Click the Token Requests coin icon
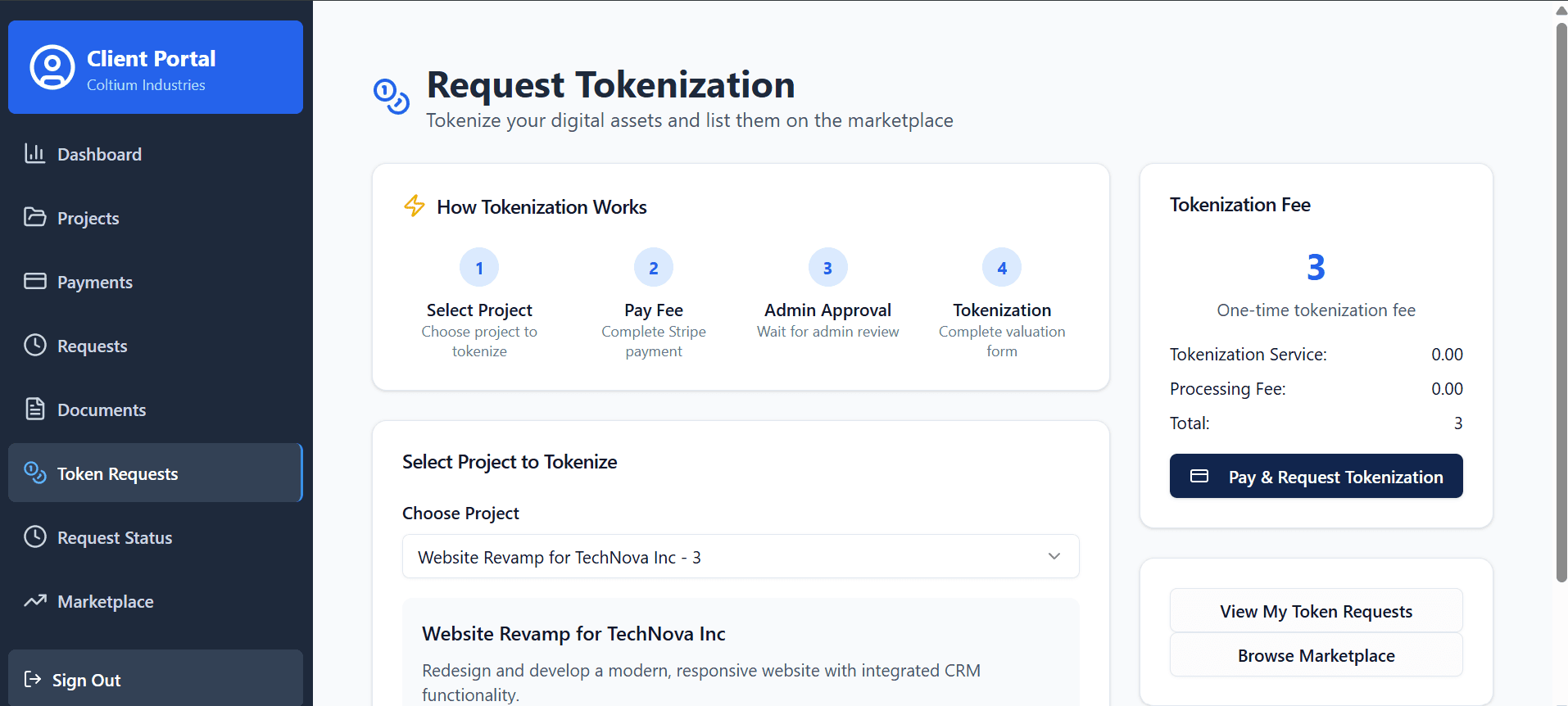The width and height of the screenshot is (1568, 706). click(x=34, y=473)
